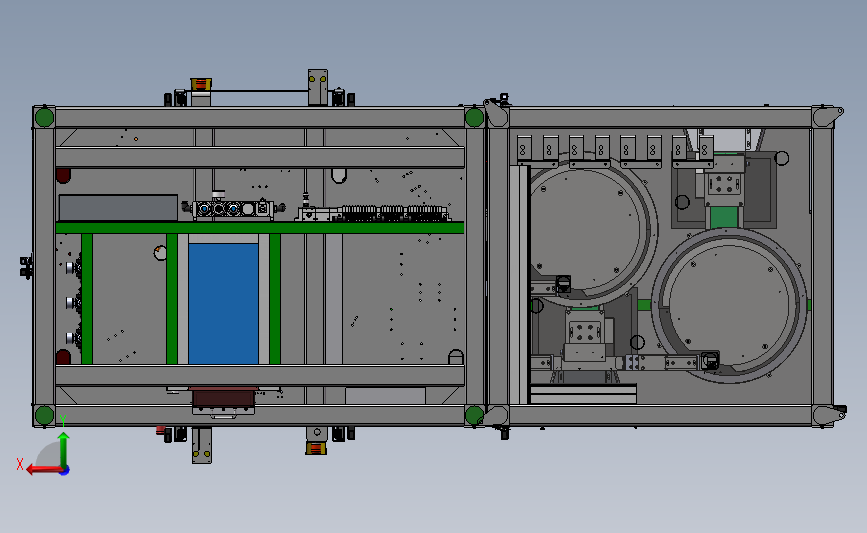Select the bottom-right corner bracket of frame

[x=828, y=415]
